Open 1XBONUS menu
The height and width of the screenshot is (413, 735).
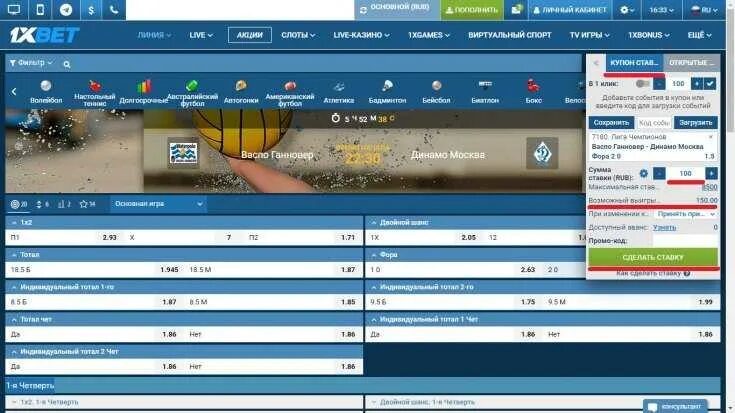click(649, 35)
